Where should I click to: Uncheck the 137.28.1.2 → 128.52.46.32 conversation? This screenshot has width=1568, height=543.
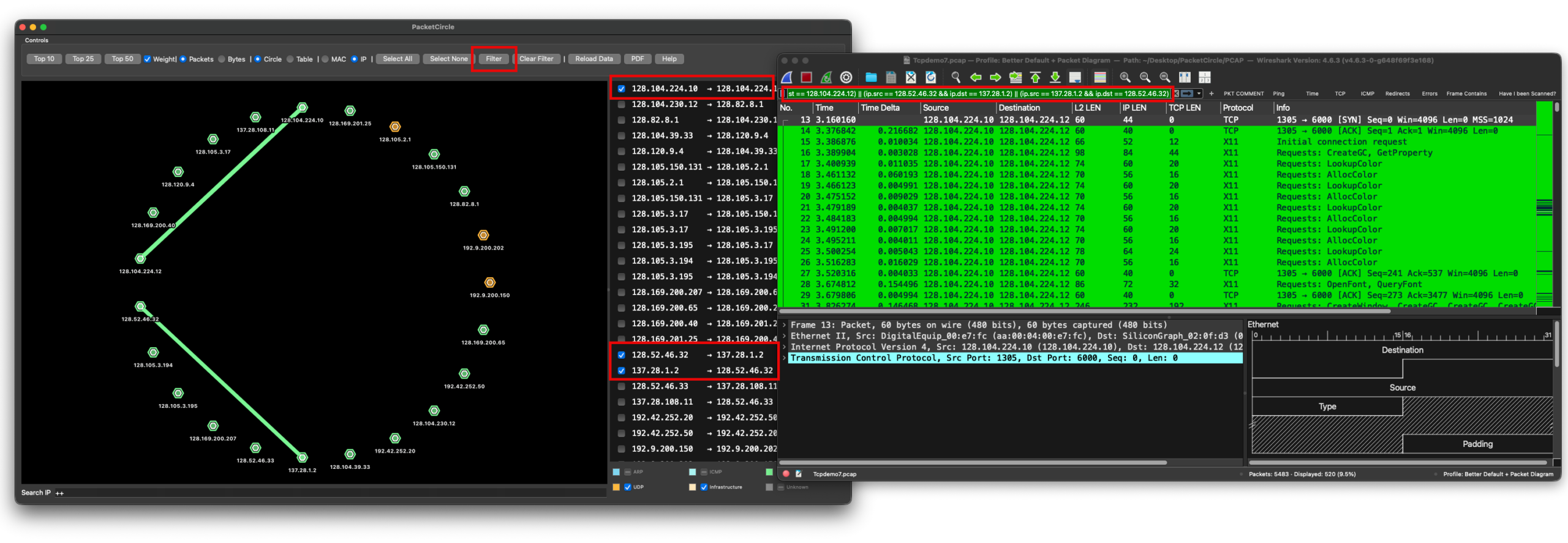[621, 371]
